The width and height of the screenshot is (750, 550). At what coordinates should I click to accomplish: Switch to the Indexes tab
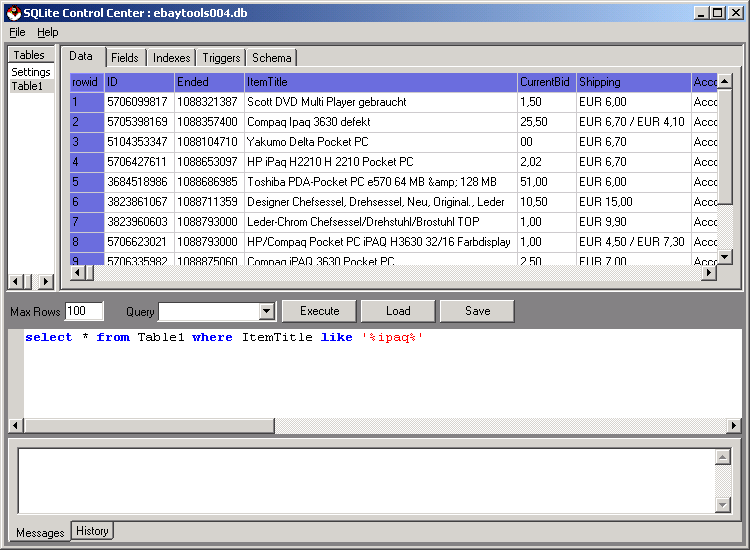(171, 58)
